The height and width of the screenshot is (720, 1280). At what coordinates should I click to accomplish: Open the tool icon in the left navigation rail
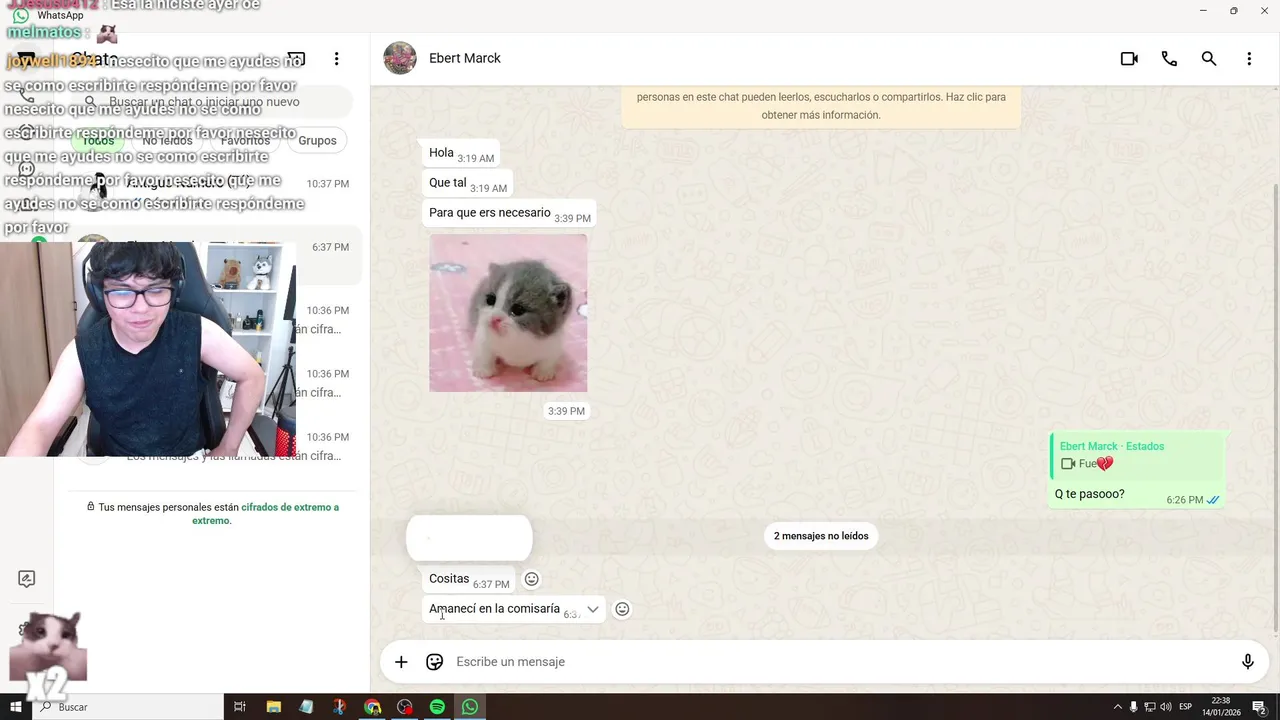pos(27,579)
